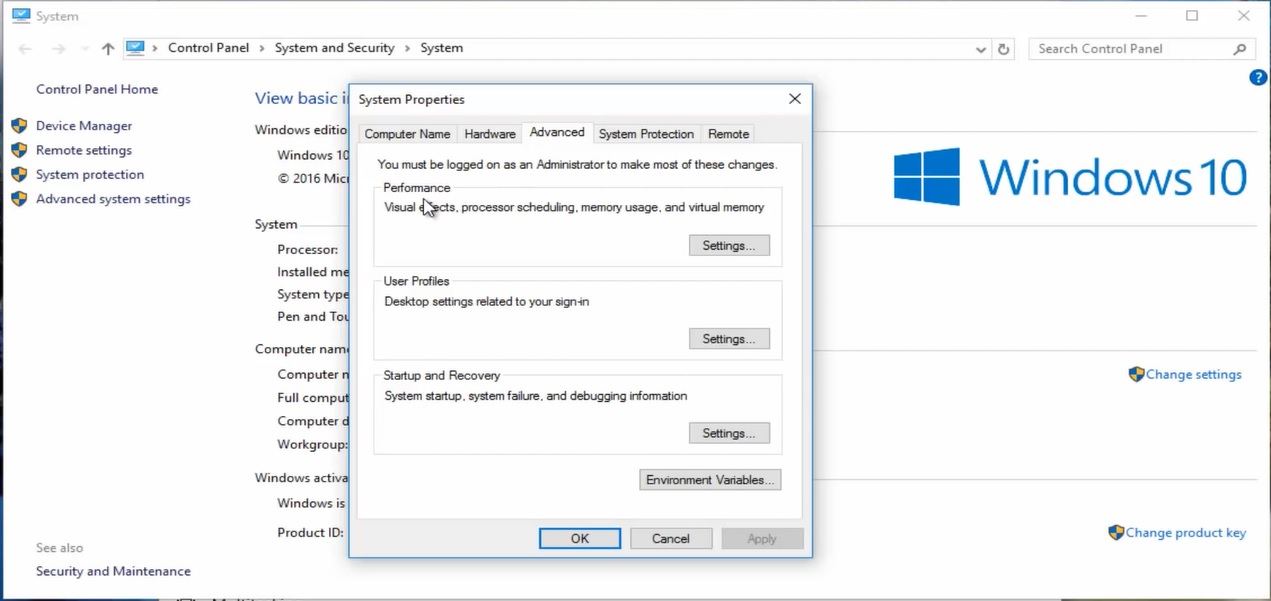
Task: Open the Hardware tab
Action: point(490,134)
